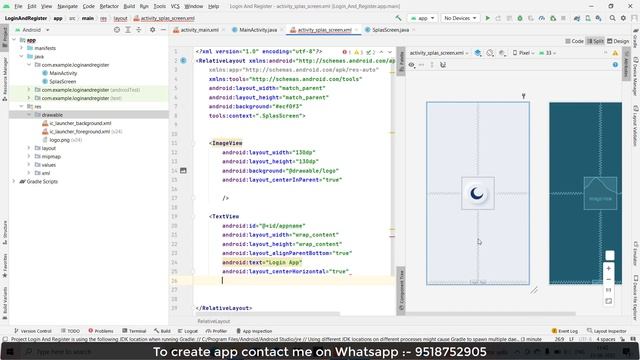Open the Refactor menu

(x=109, y=6)
